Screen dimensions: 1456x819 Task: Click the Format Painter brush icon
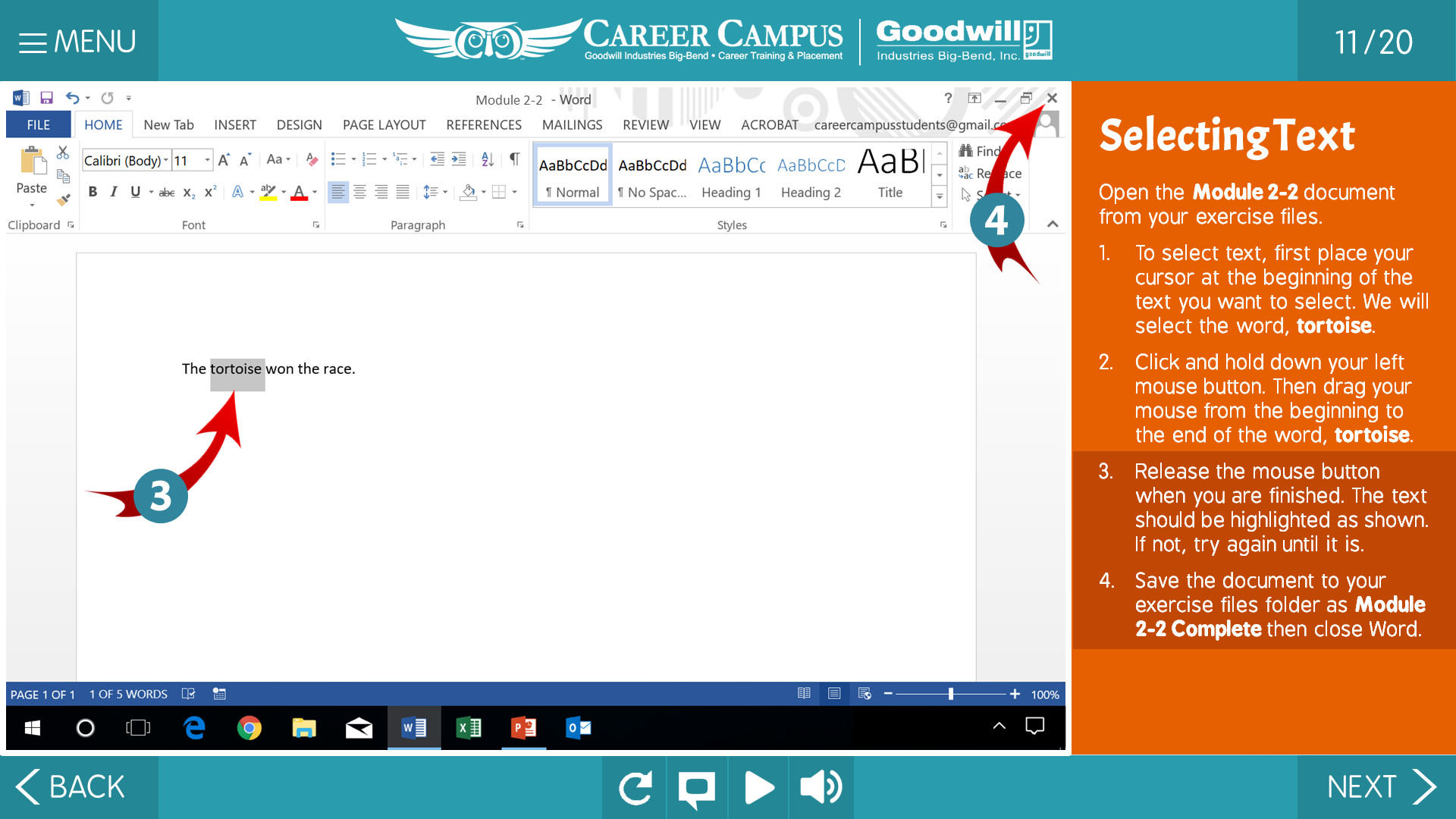click(x=64, y=199)
